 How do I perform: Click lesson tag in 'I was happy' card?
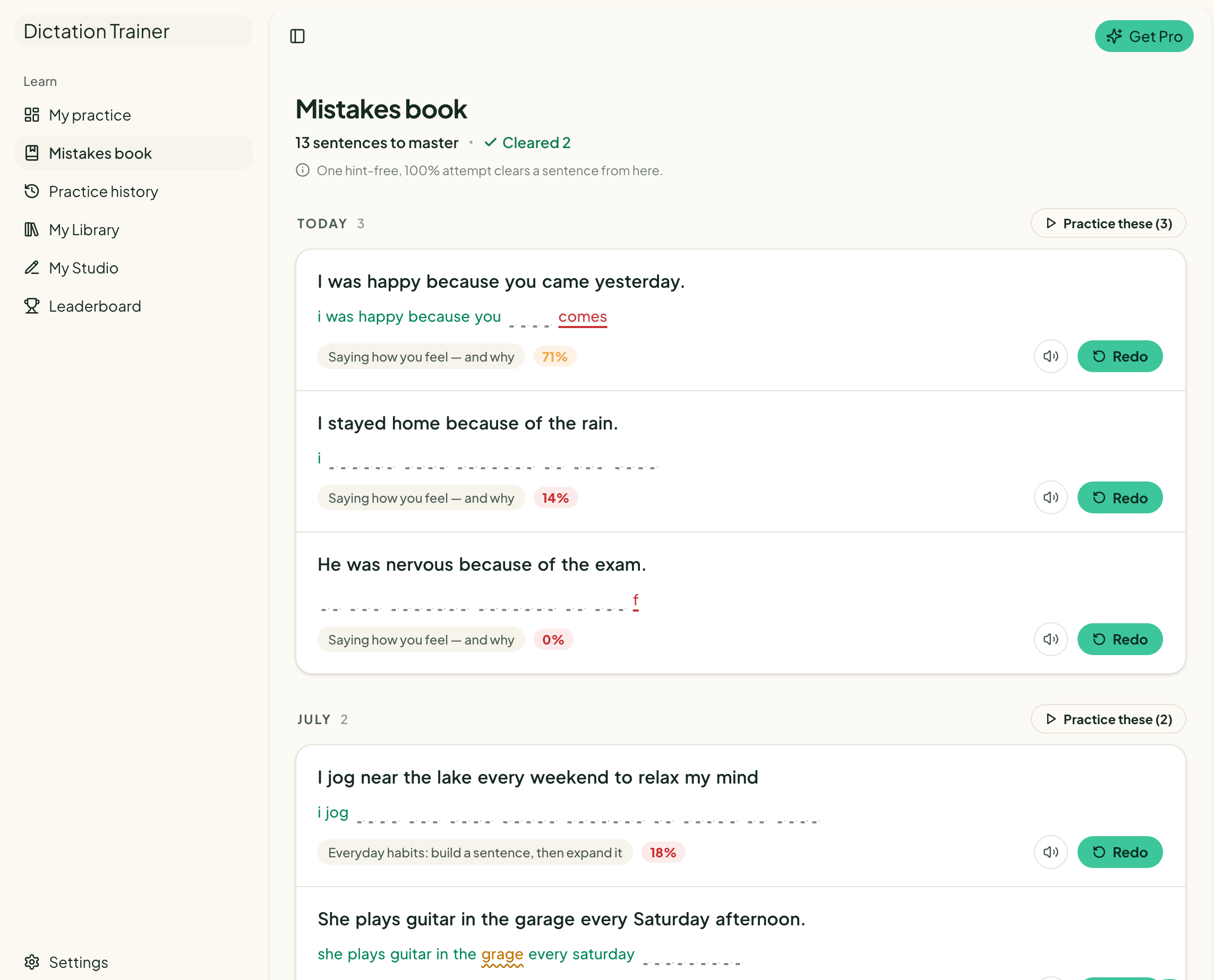click(x=421, y=357)
